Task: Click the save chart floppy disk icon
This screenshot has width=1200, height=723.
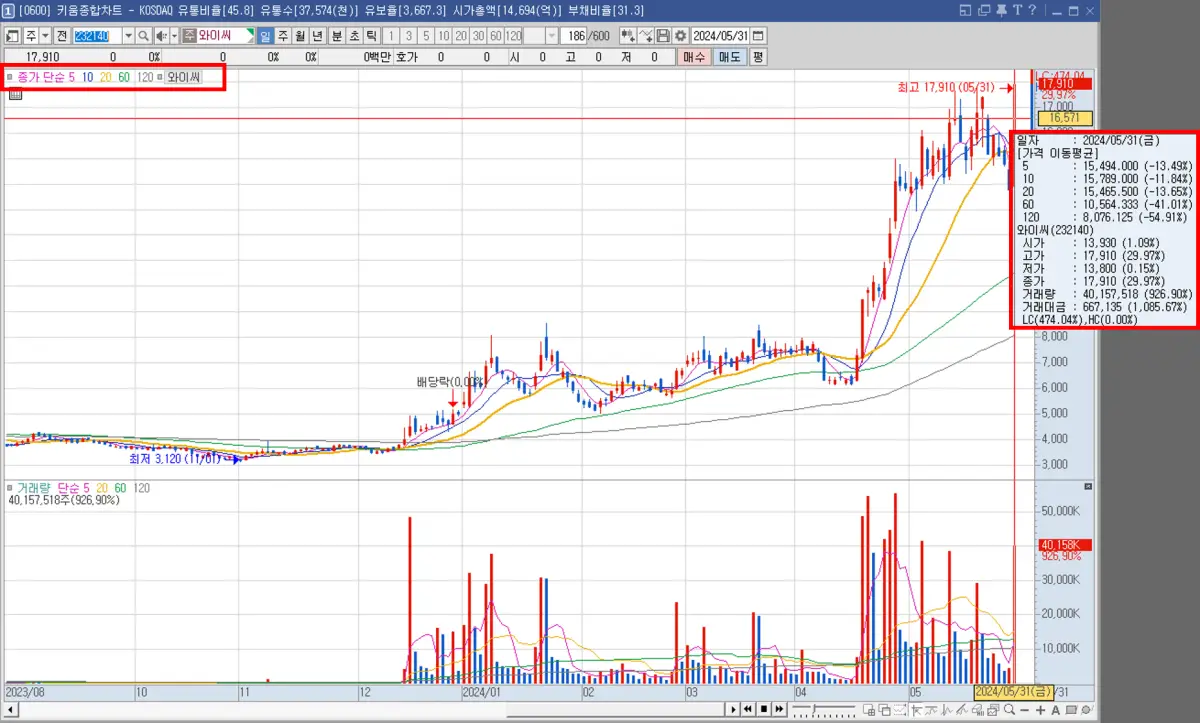Action: tap(663, 35)
